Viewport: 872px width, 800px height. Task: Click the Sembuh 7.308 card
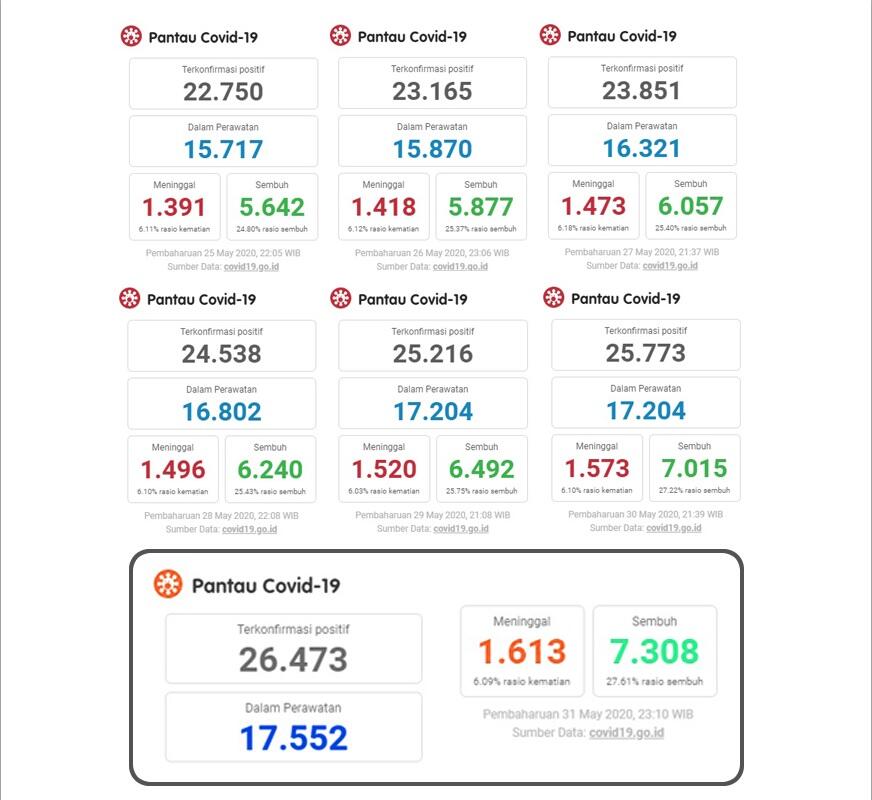pos(655,651)
